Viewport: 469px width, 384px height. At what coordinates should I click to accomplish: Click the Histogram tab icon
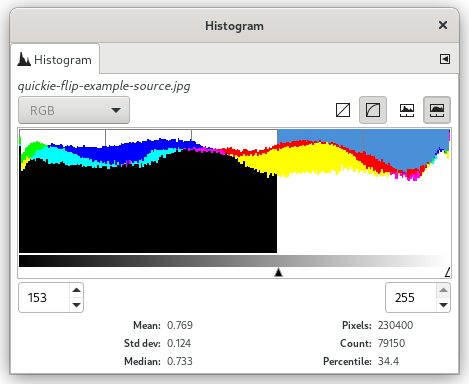click(24, 59)
